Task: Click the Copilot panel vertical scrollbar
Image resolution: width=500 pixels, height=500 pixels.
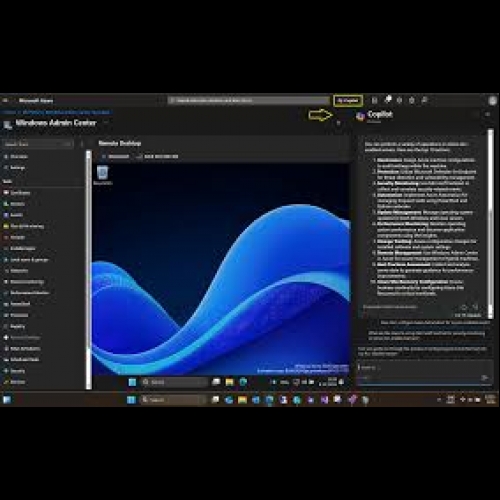Action: click(490, 223)
